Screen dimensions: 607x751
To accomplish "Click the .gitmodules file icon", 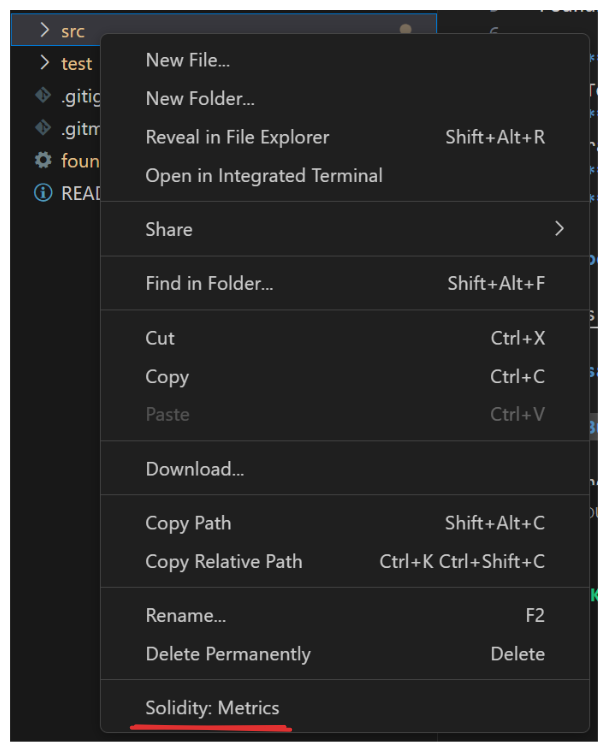I will tap(43, 128).
